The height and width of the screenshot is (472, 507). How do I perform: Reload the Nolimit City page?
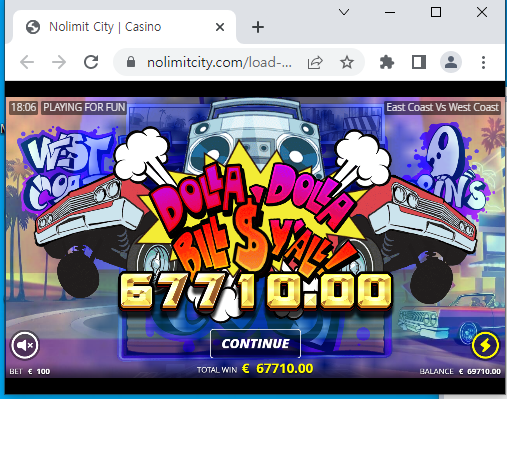91,62
